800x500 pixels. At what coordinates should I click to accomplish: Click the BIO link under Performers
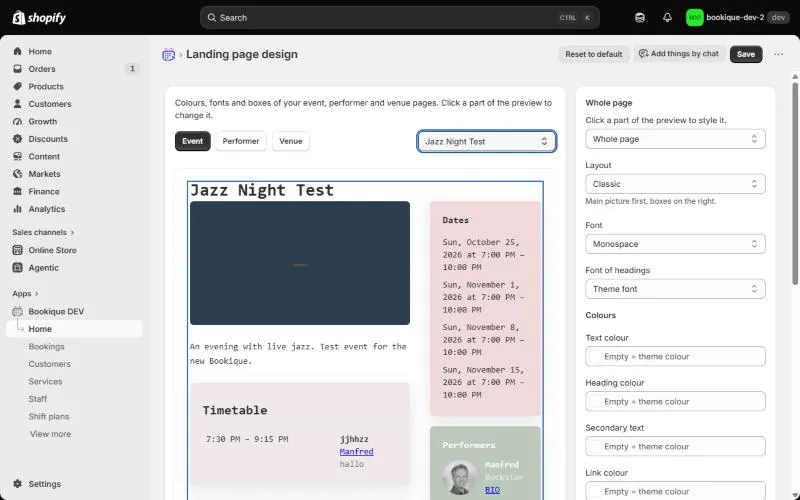click(x=492, y=489)
